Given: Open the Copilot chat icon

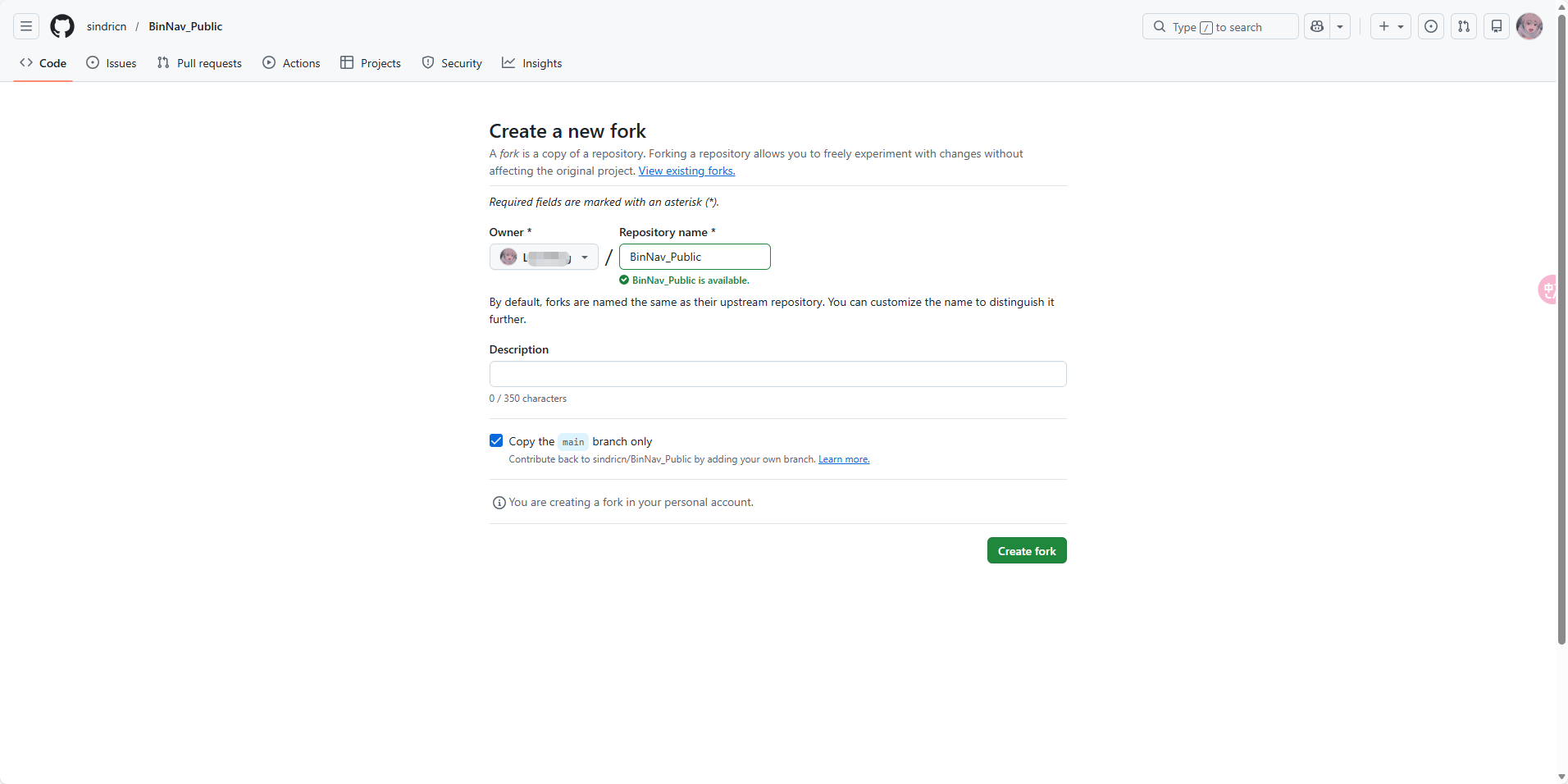Looking at the screenshot, I should 1317,26.
